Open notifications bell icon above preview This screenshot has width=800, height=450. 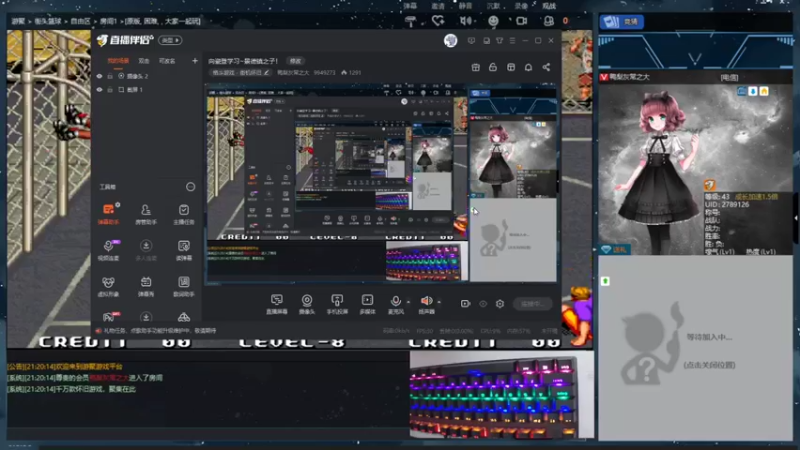pyautogui.click(x=529, y=67)
